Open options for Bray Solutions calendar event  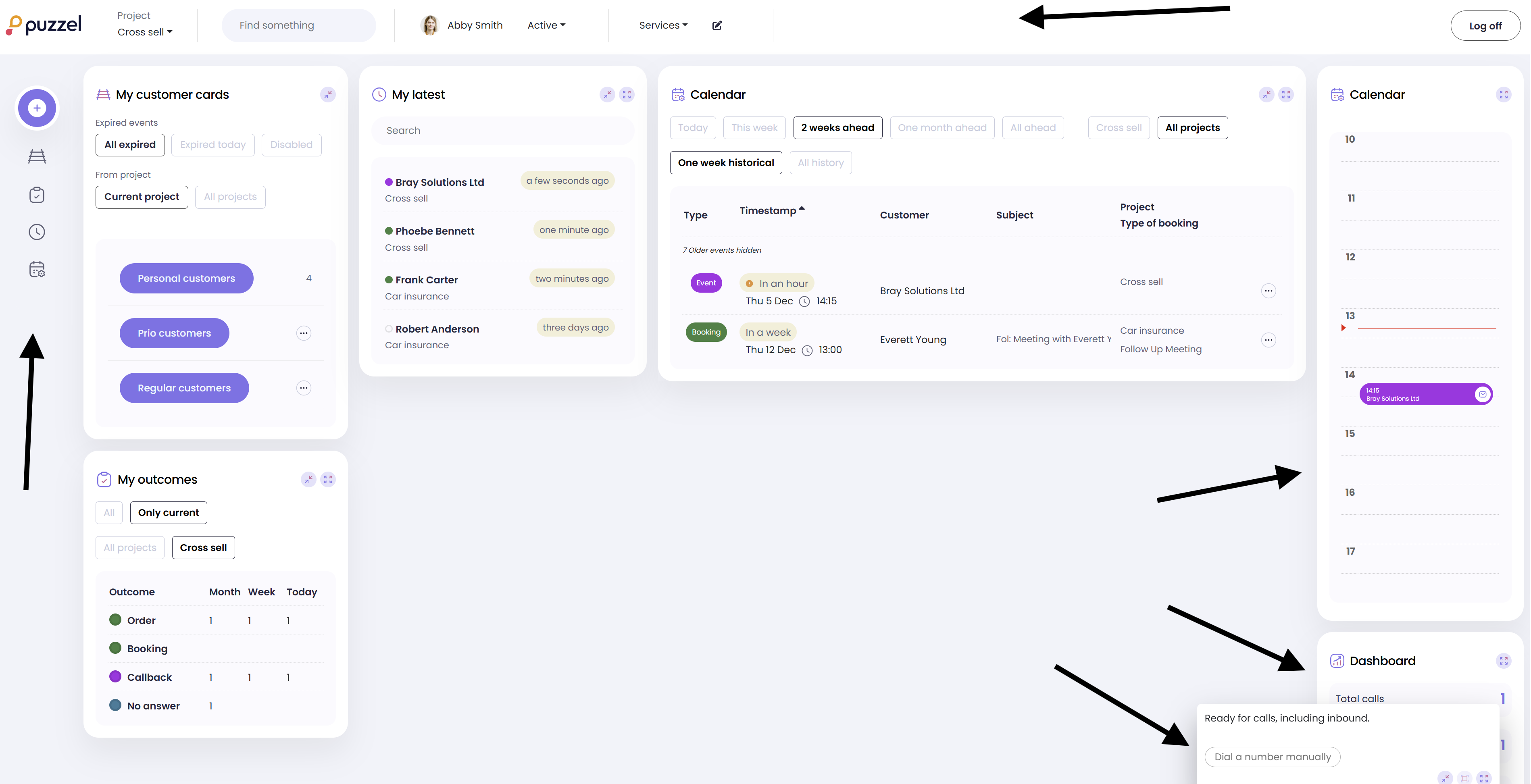click(1268, 291)
